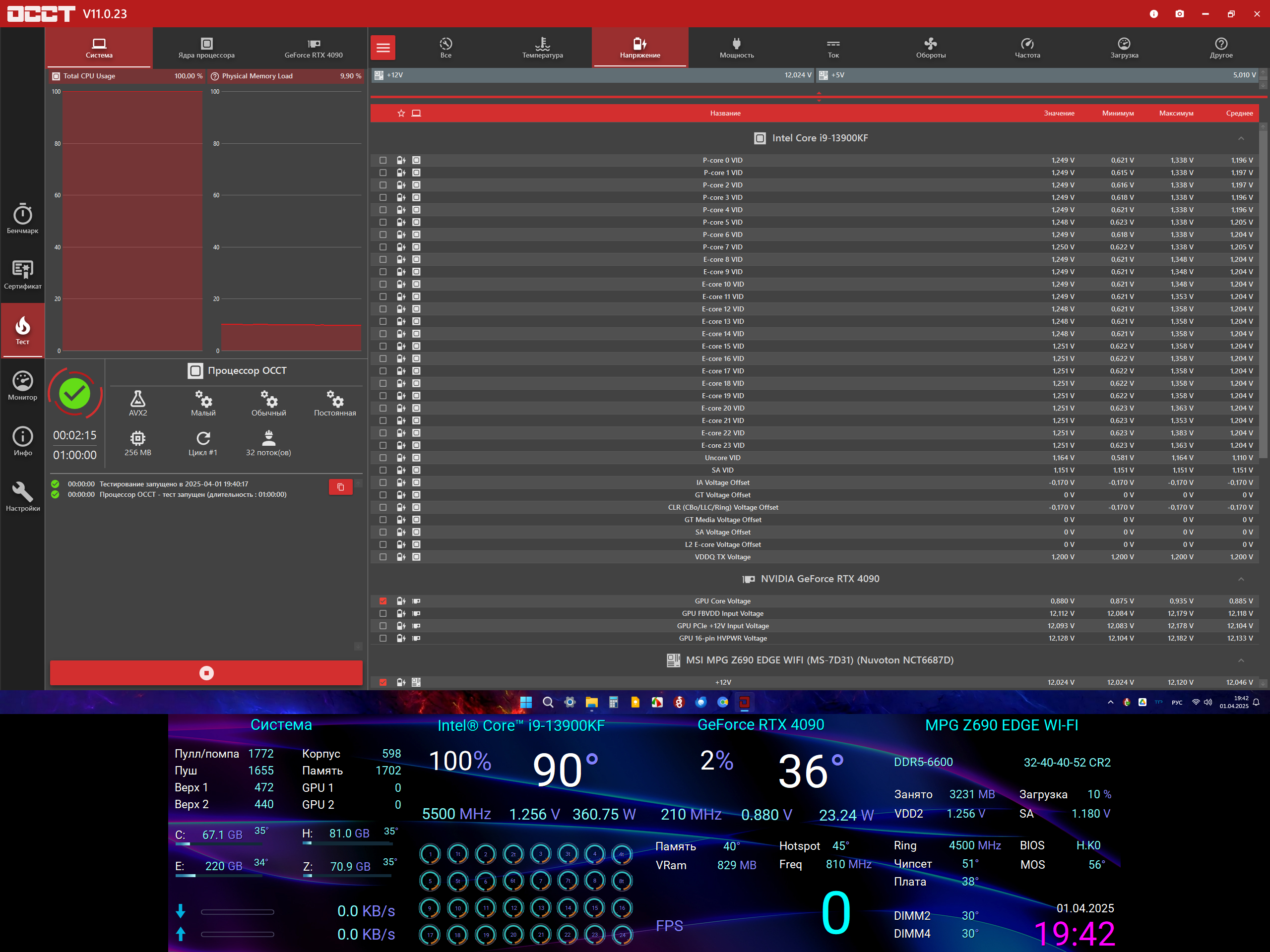Collapse the NVIDIA GeForce RTX 4090 group

pyautogui.click(x=1241, y=579)
